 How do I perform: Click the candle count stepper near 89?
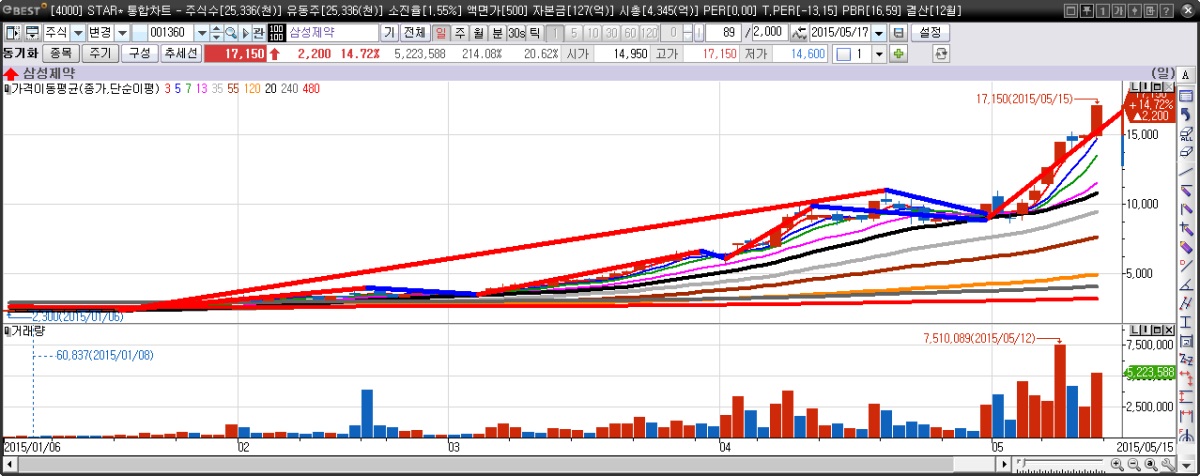[688, 32]
